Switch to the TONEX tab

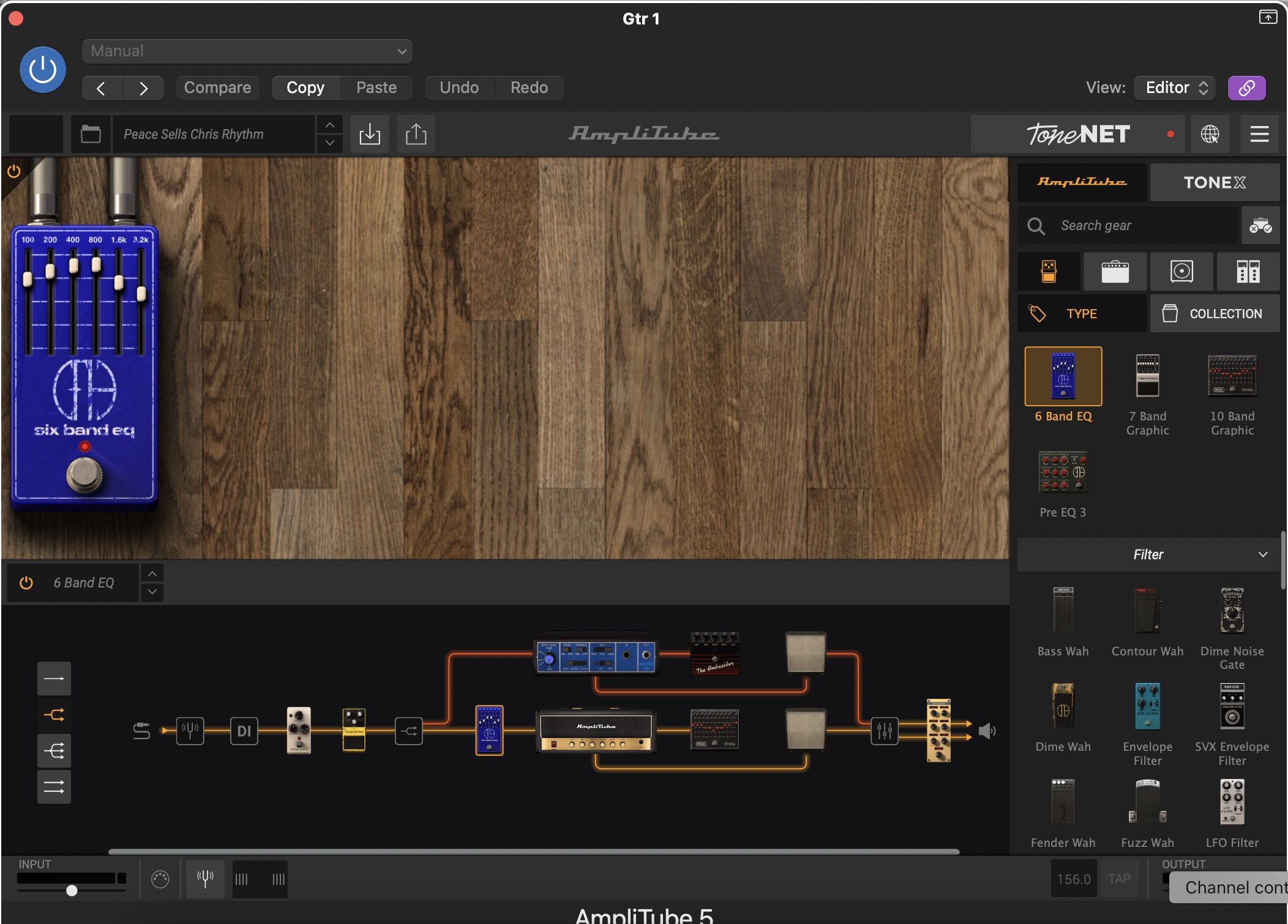point(1215,182)
